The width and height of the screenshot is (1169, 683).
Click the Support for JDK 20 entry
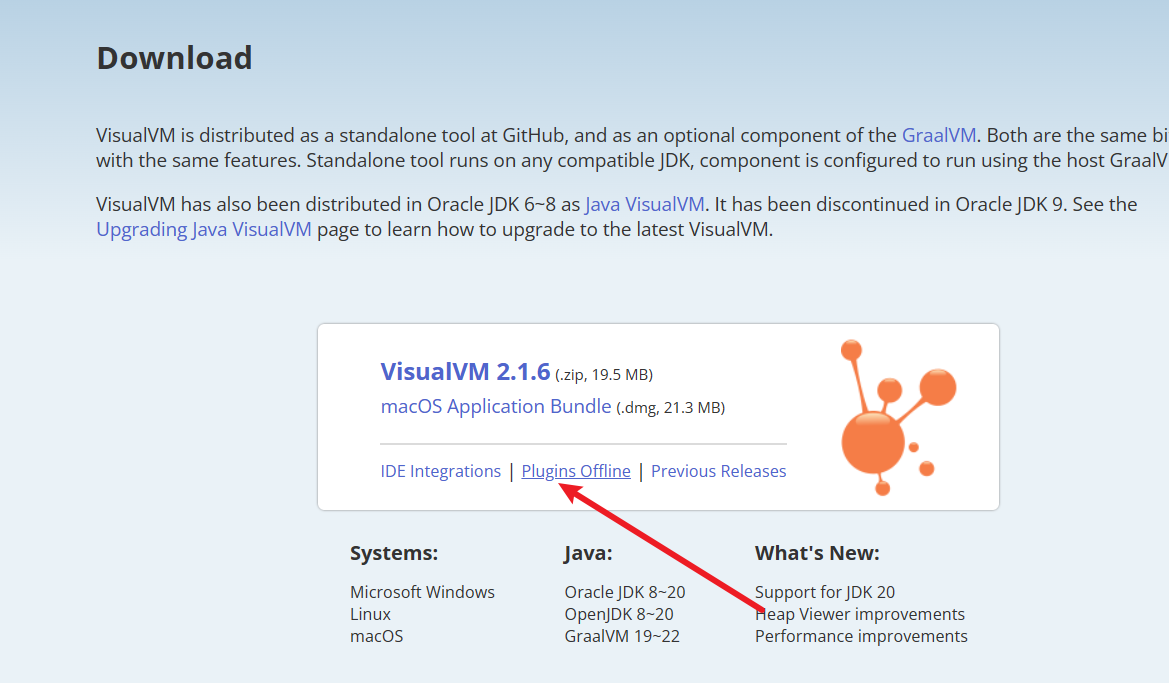tap(824, 591)
